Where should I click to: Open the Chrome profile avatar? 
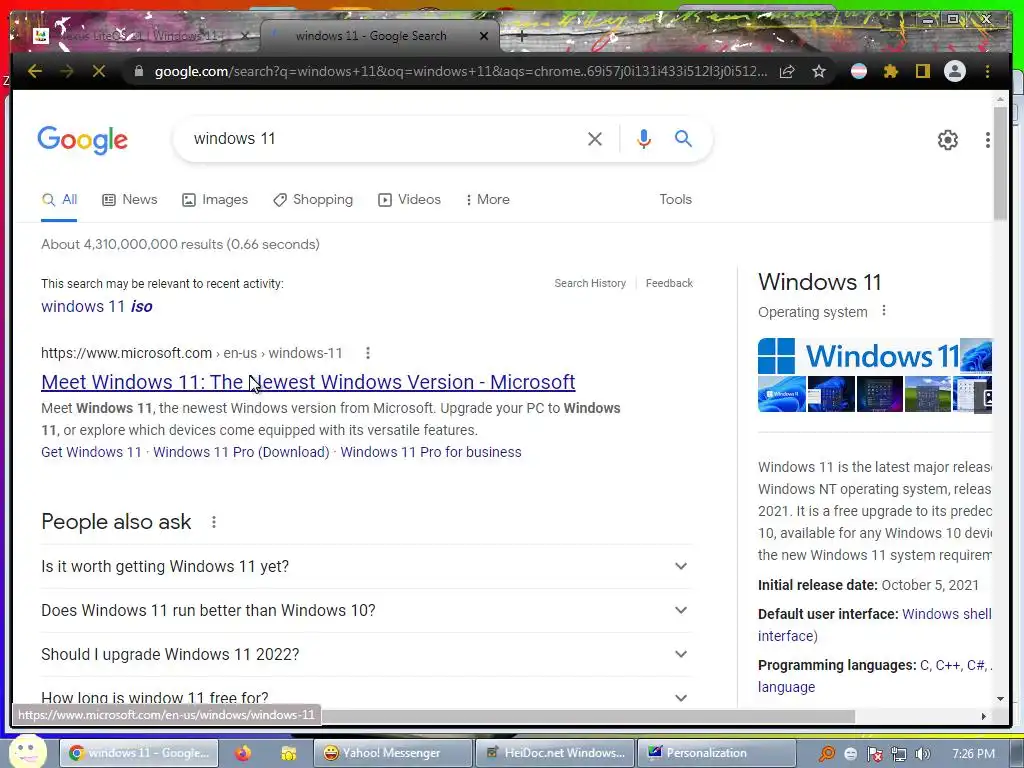click(x=955, y=71)
